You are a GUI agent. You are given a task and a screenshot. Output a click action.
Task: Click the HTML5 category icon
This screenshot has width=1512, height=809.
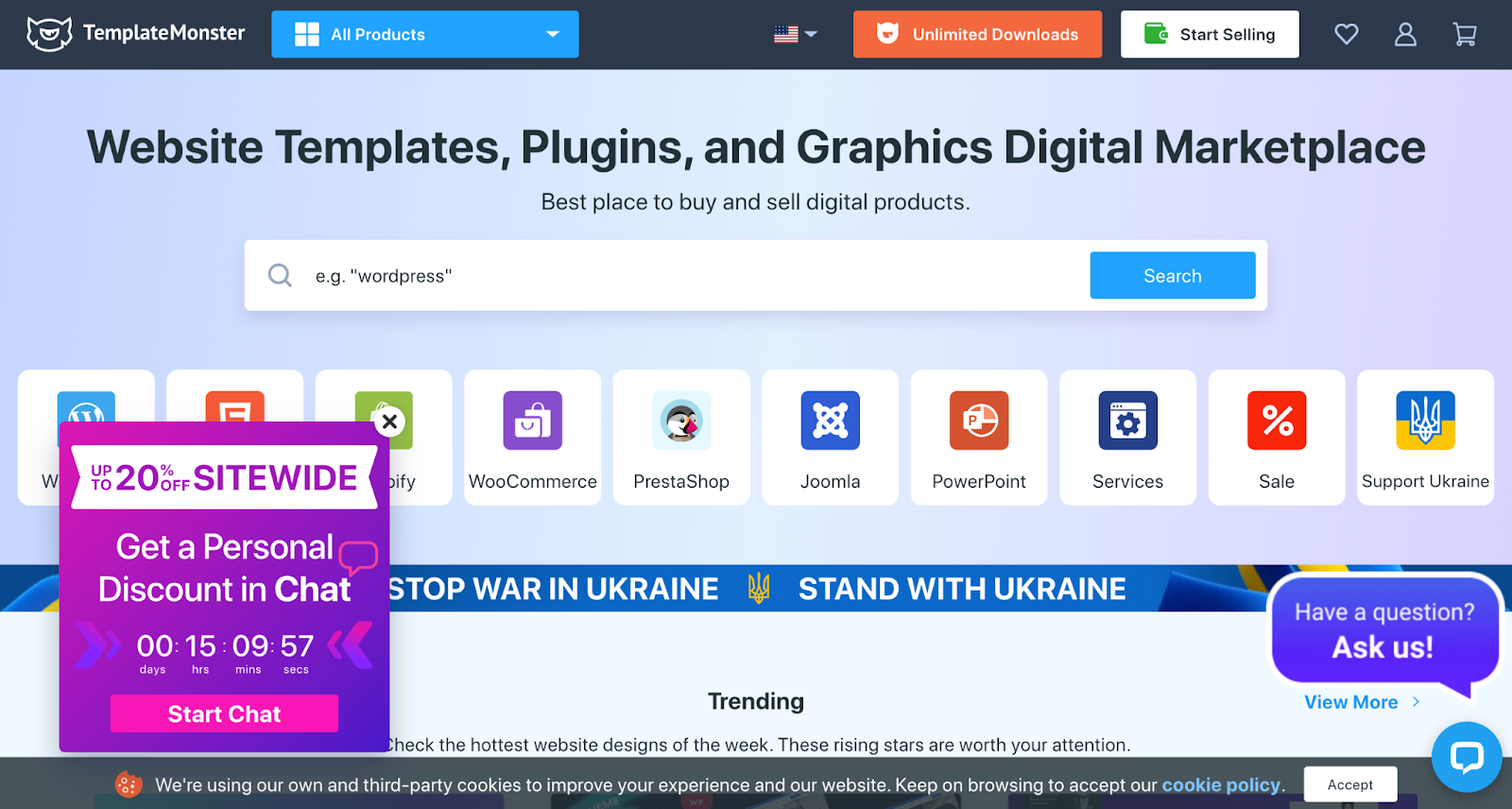(x=235, y=406)
